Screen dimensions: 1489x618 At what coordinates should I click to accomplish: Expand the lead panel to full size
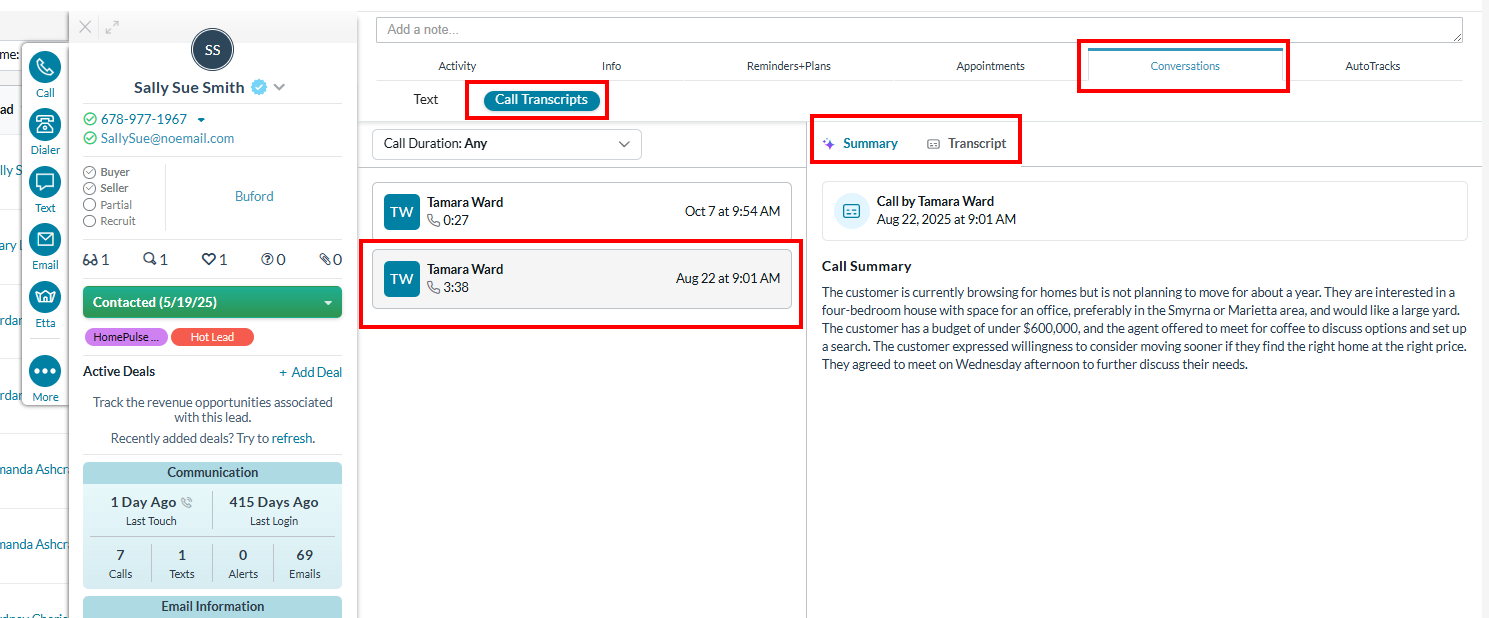click(112, 27)
